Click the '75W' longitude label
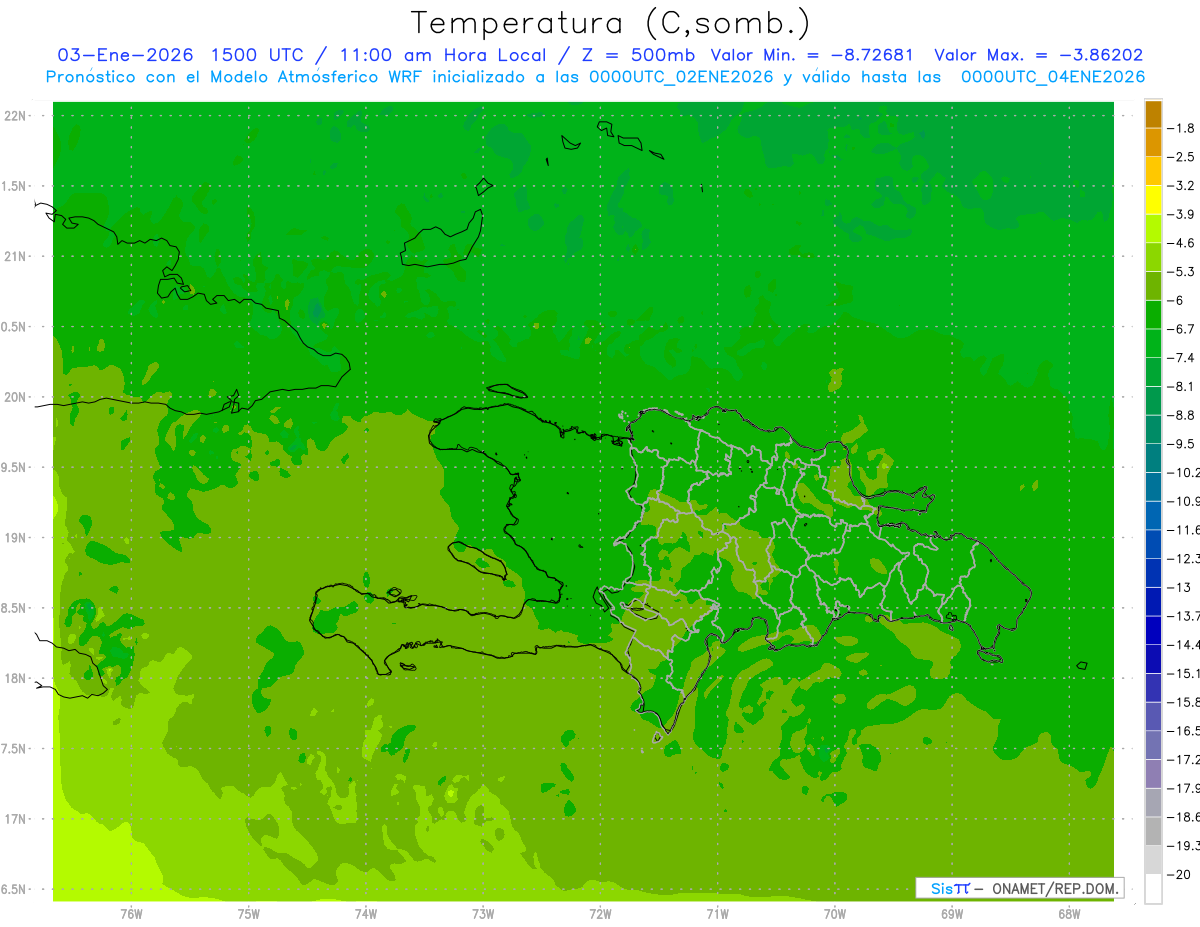This screenshot has width=1200, height=927. (248, 914)
